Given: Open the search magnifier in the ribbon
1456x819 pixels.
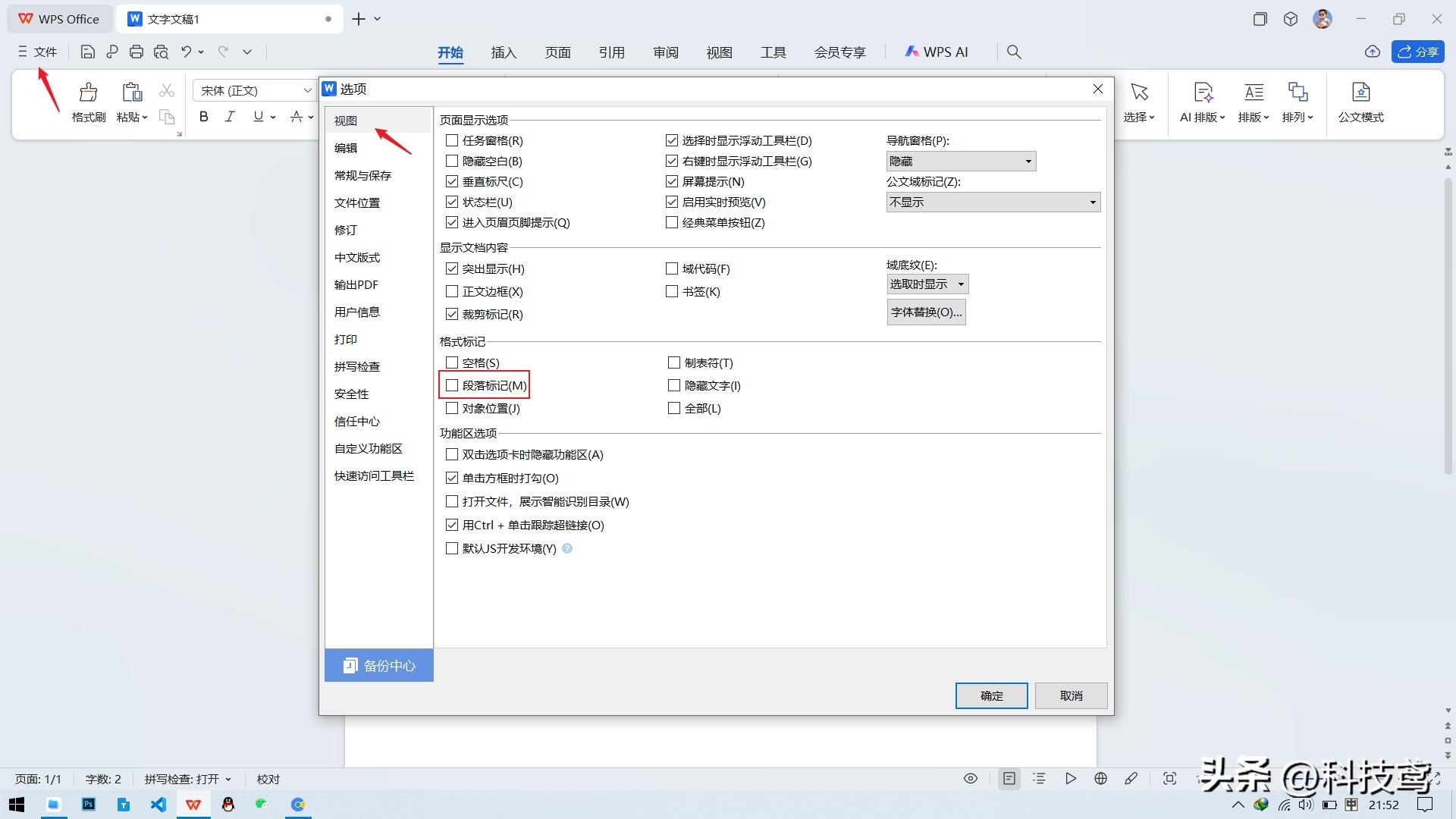Looking at the screenshot, I should pos(1014,52).
